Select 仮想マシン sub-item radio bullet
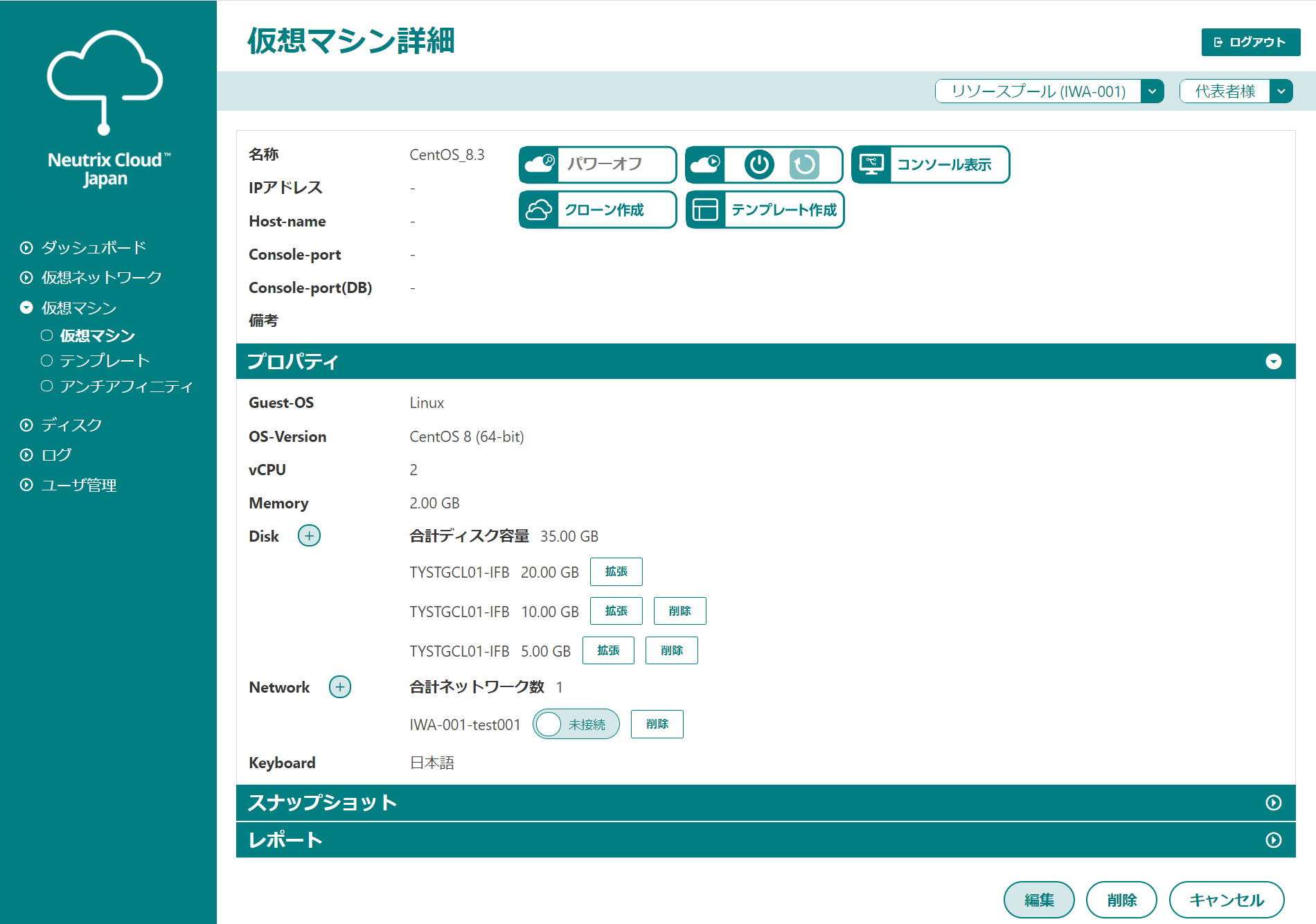1316x924 pixels. click(46, 335)
